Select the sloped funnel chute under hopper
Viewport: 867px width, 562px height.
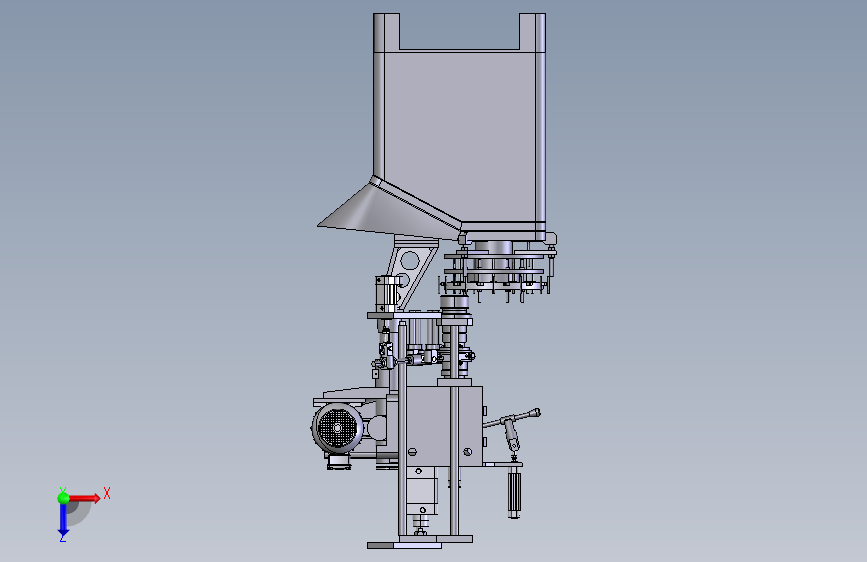point(389,210)
